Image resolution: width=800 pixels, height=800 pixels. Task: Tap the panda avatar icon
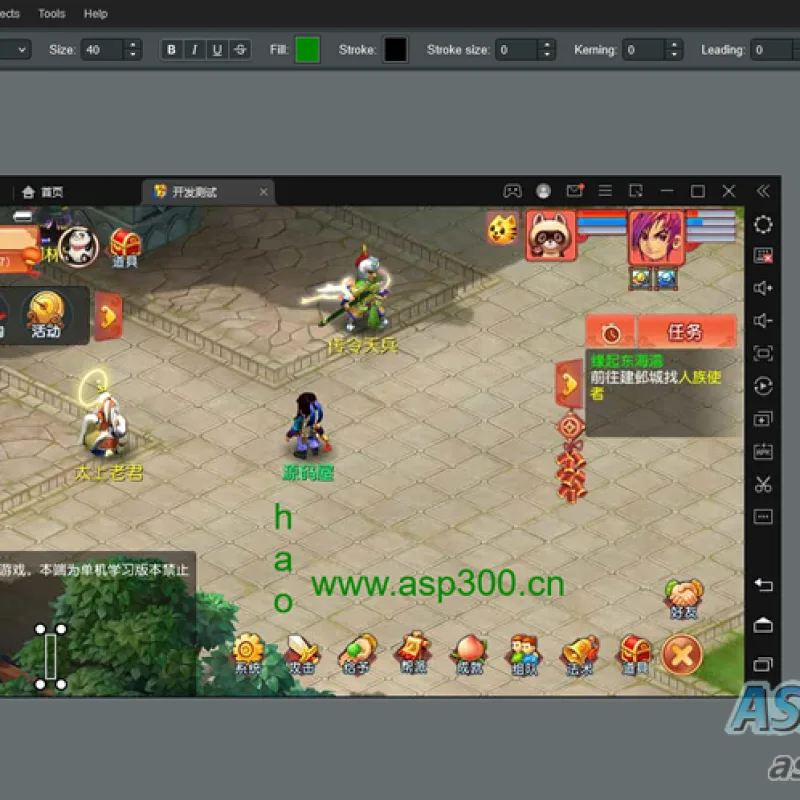point(78,247)
